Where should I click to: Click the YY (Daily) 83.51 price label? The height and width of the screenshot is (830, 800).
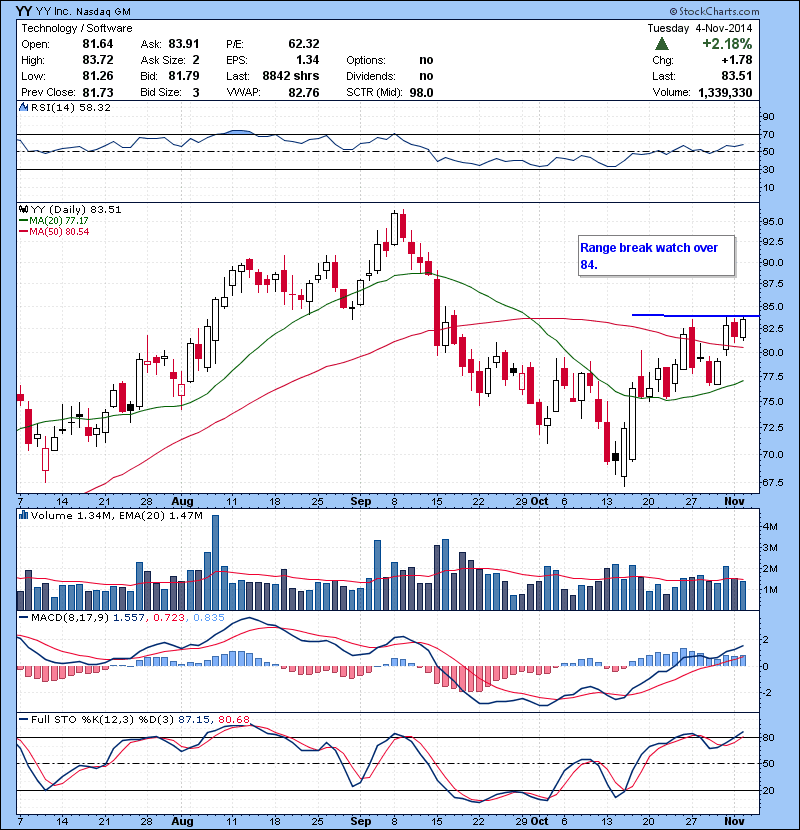pos(76,210)
